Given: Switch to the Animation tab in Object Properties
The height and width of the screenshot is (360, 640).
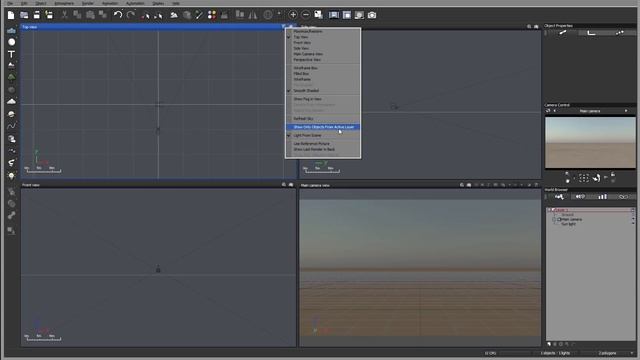Looking at the screenshot, I should 620,33.
